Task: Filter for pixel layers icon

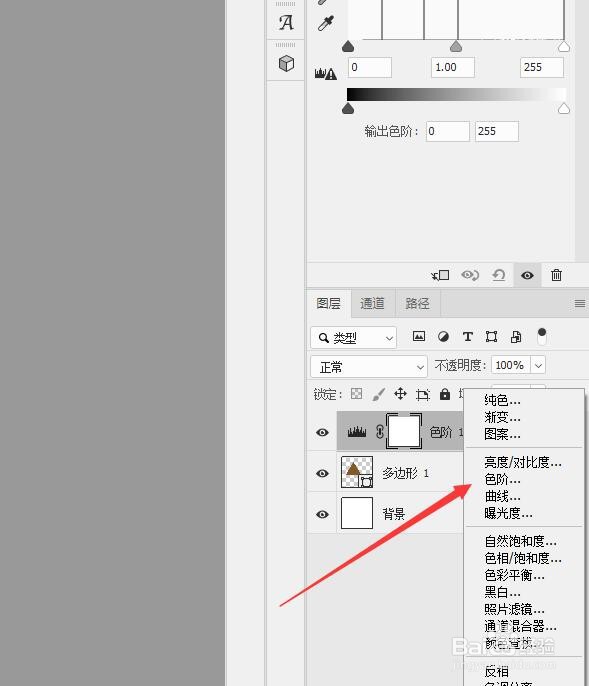Action: coord(419,336)
